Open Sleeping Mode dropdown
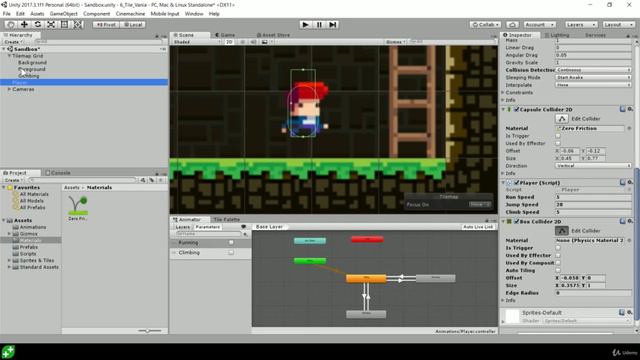This screenshot has height=360, width=640. [593, 77]
